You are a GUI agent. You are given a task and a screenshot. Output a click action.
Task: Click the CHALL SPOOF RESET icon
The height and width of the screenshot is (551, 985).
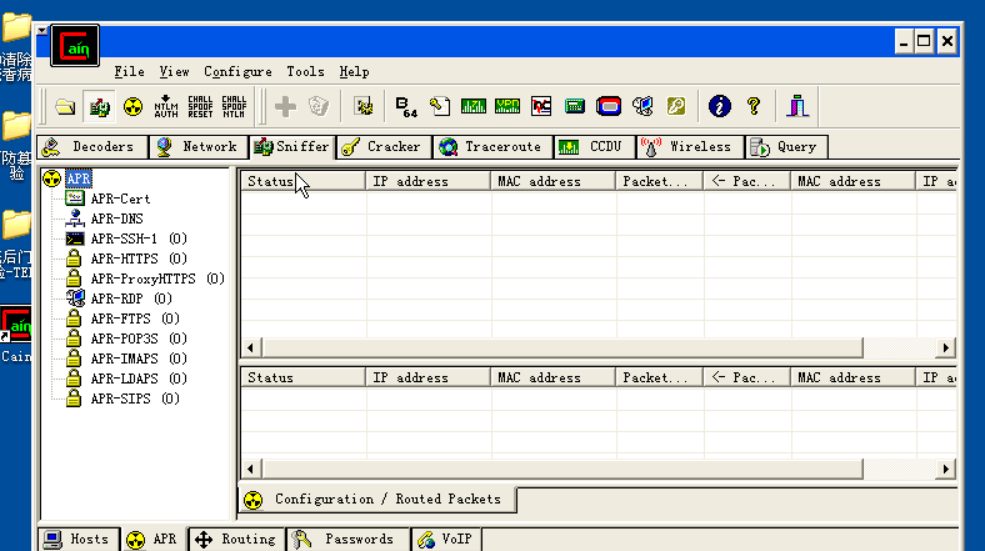(x=200, y=107)
